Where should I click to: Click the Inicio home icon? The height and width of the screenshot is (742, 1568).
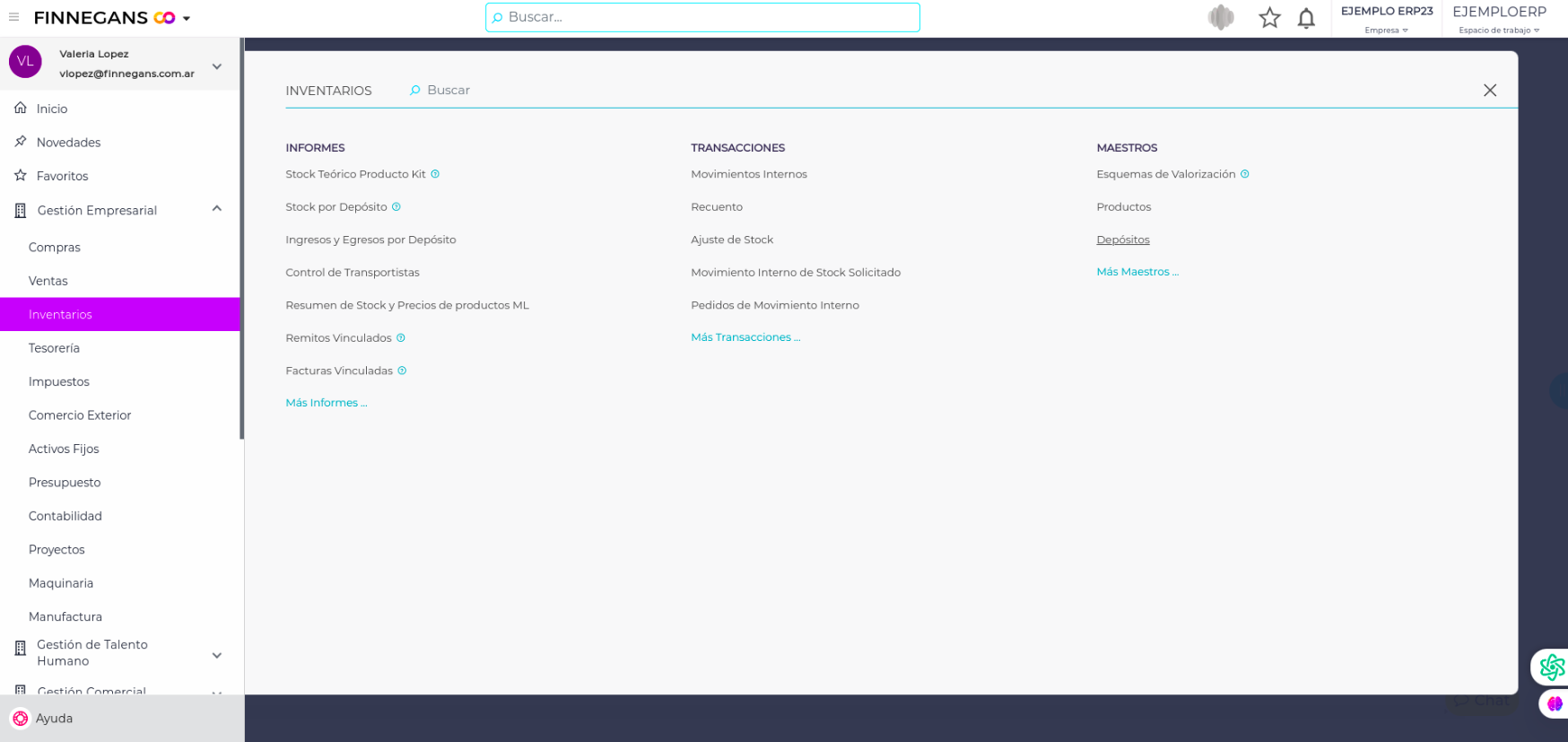(x=21, y=109)
